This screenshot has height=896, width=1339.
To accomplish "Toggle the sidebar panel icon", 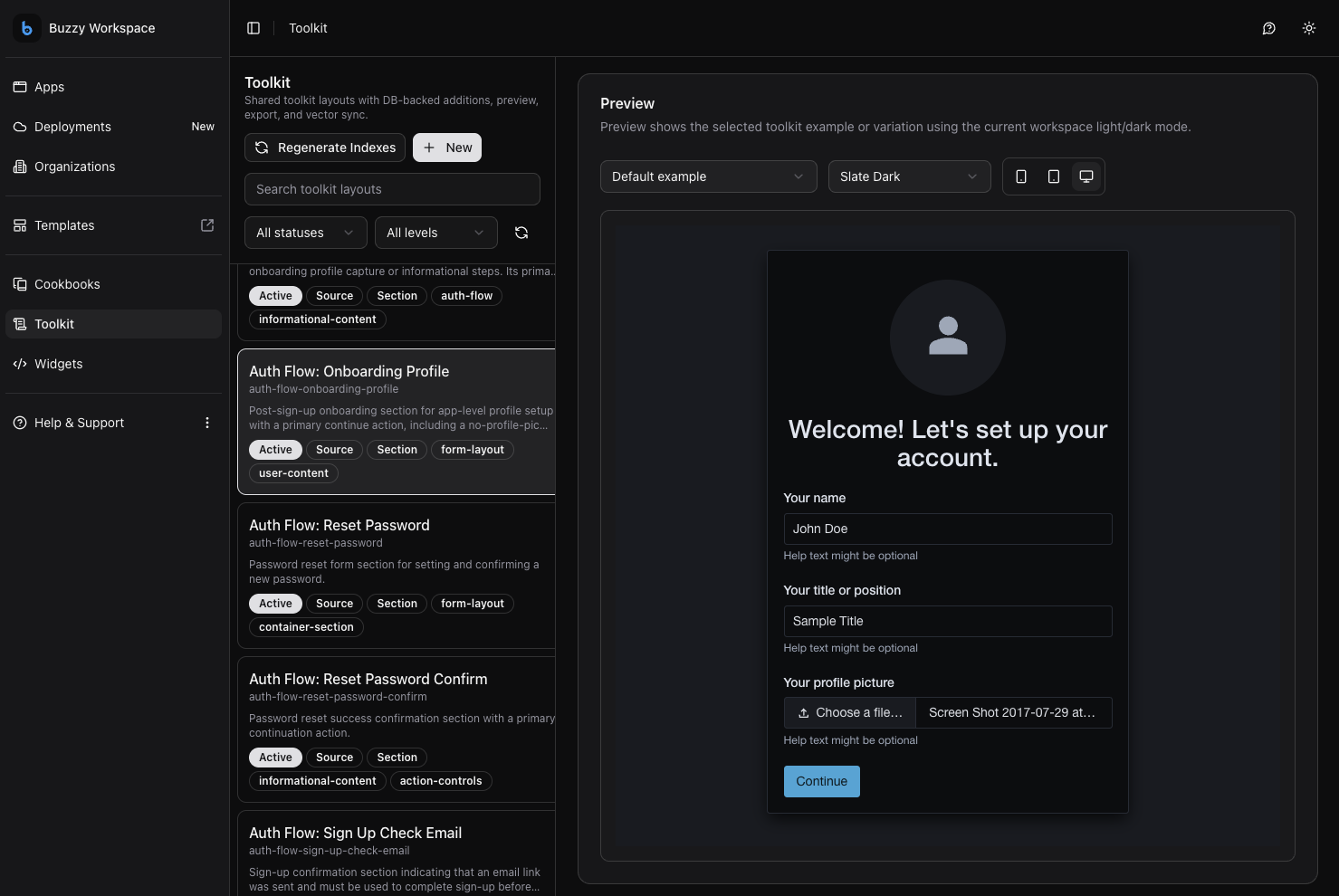I will pos(253,28).
